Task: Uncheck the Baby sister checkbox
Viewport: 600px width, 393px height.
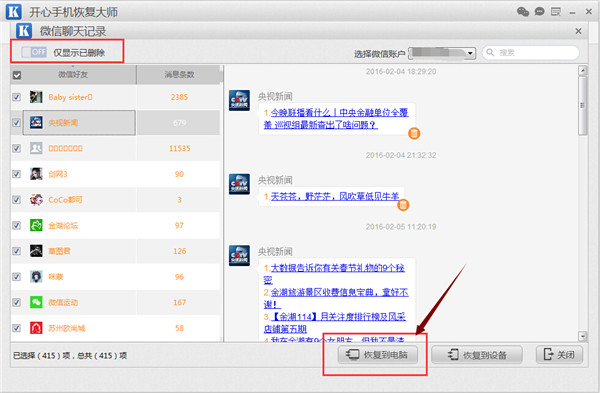Action: 16,97
